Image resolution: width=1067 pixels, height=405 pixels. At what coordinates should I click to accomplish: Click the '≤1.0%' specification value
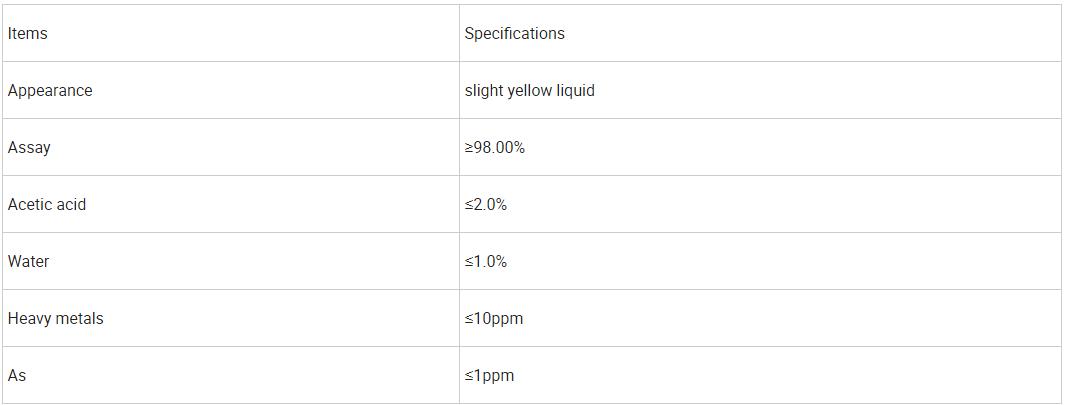(486, 261)
